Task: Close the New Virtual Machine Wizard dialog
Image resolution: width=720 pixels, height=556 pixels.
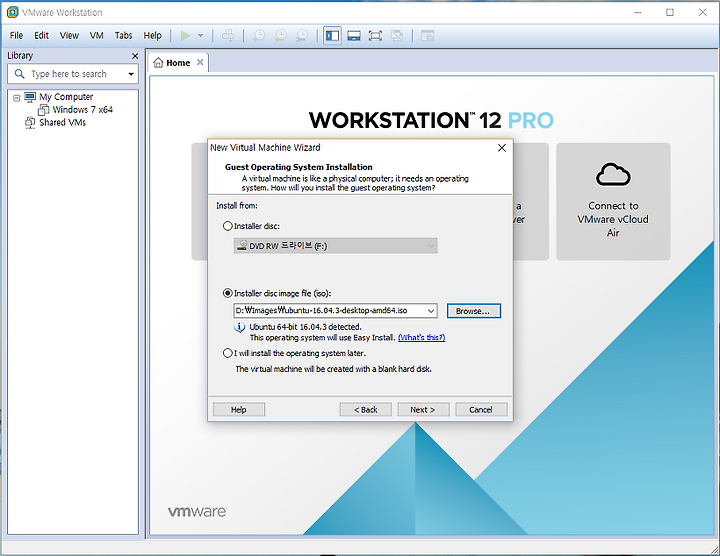Action: [502, 147]
